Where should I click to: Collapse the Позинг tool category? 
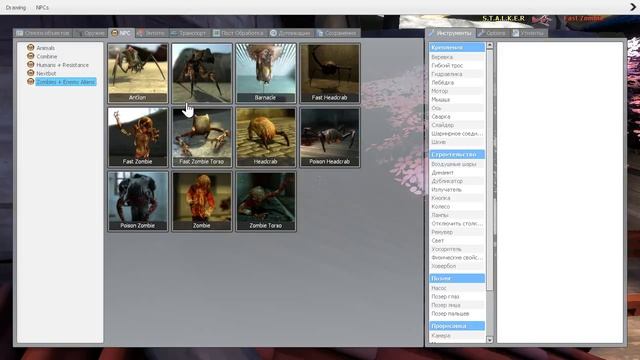tap(457, 278)
